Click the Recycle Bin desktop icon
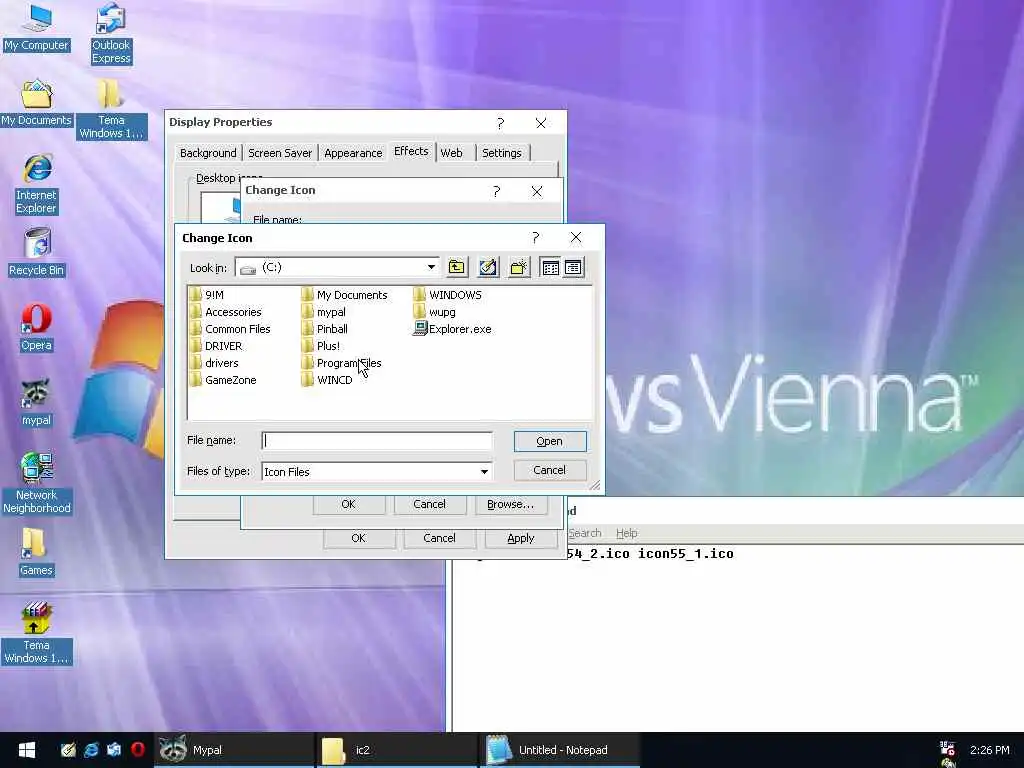The width and height of the screenshot is (1024, 768). [37, 252]
